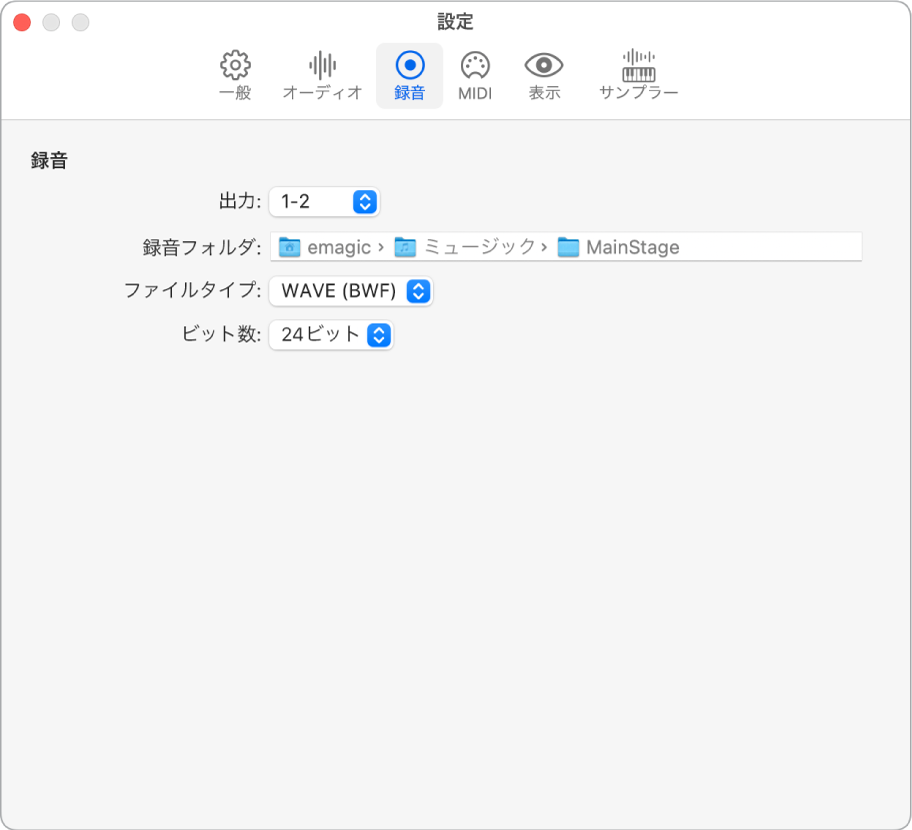Click the emagic folder icon in the path

287,247
